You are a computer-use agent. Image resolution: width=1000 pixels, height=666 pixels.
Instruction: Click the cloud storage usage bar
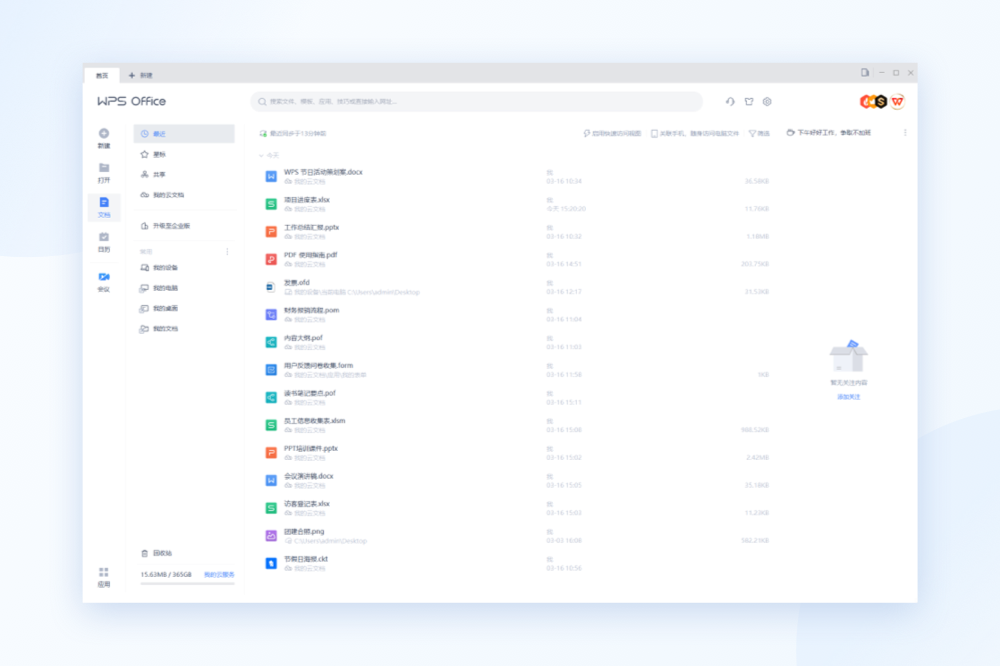point(187,583)
